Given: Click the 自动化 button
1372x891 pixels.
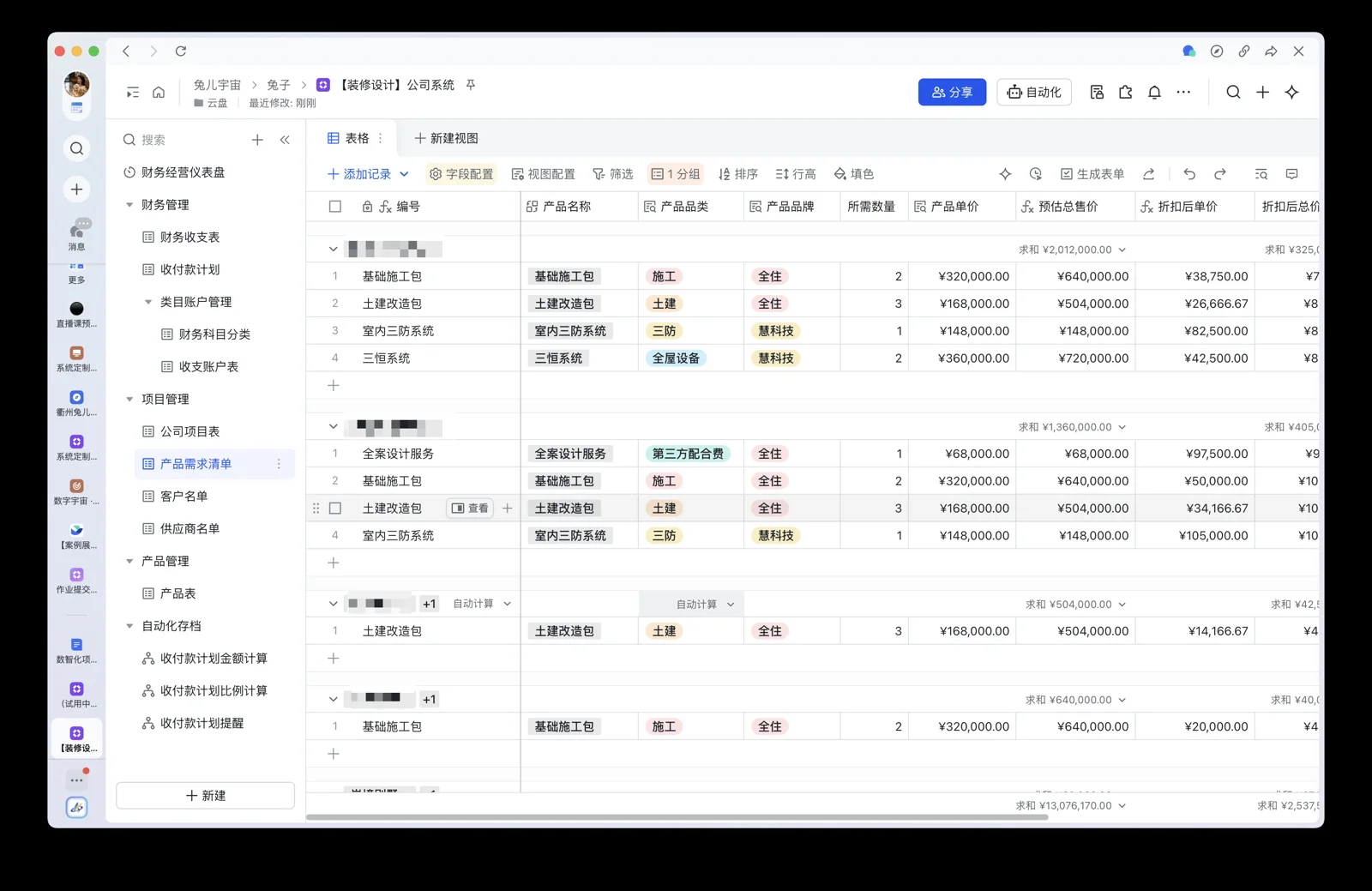Looking at the screenshot, I should 1034,93.
